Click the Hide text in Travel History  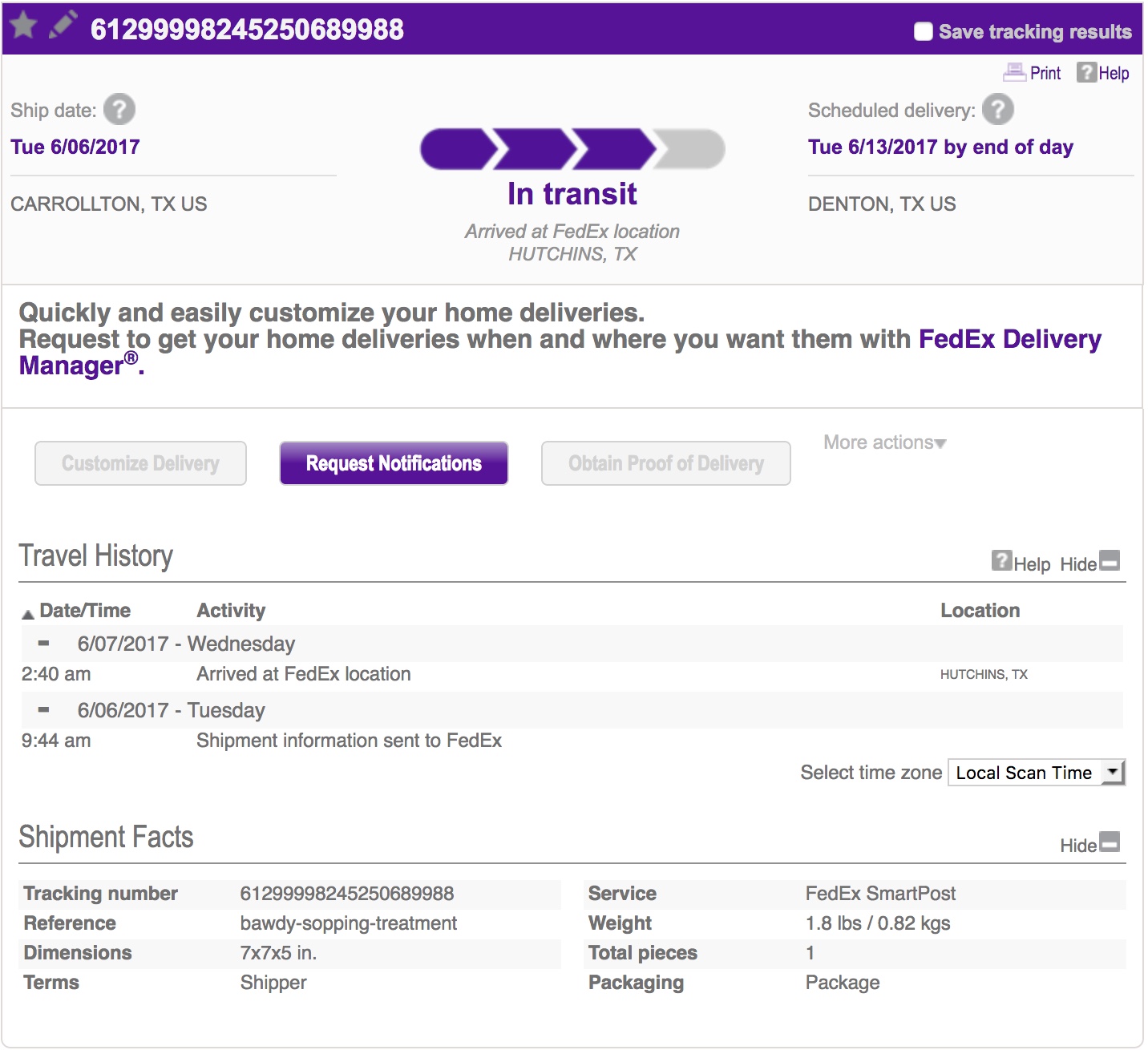[1078, 564]
